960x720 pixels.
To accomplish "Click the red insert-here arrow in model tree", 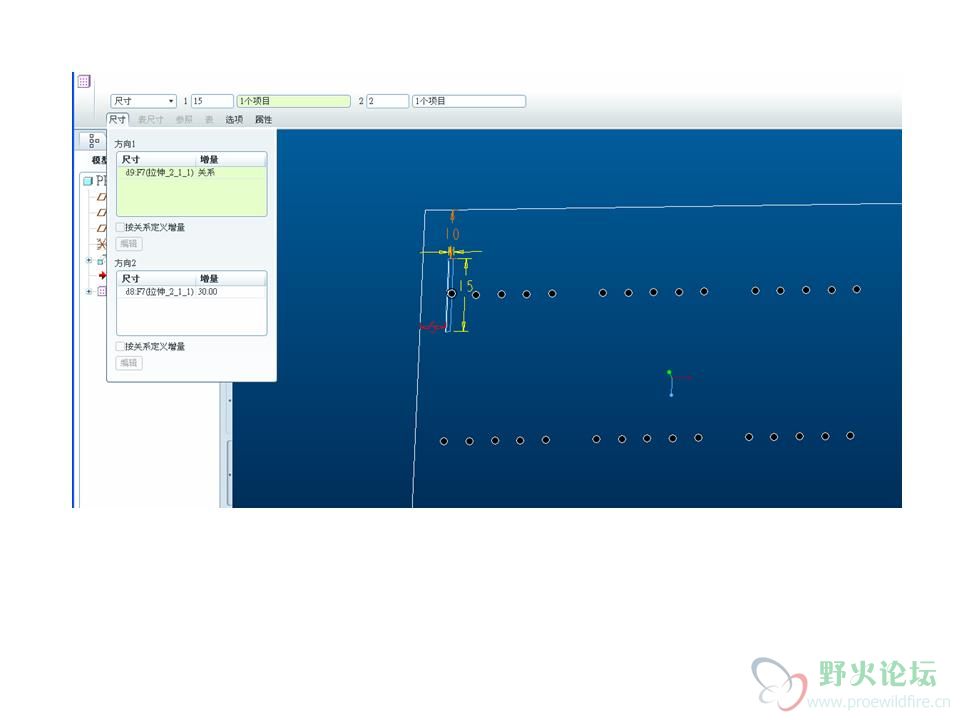I will coord(102,276).
